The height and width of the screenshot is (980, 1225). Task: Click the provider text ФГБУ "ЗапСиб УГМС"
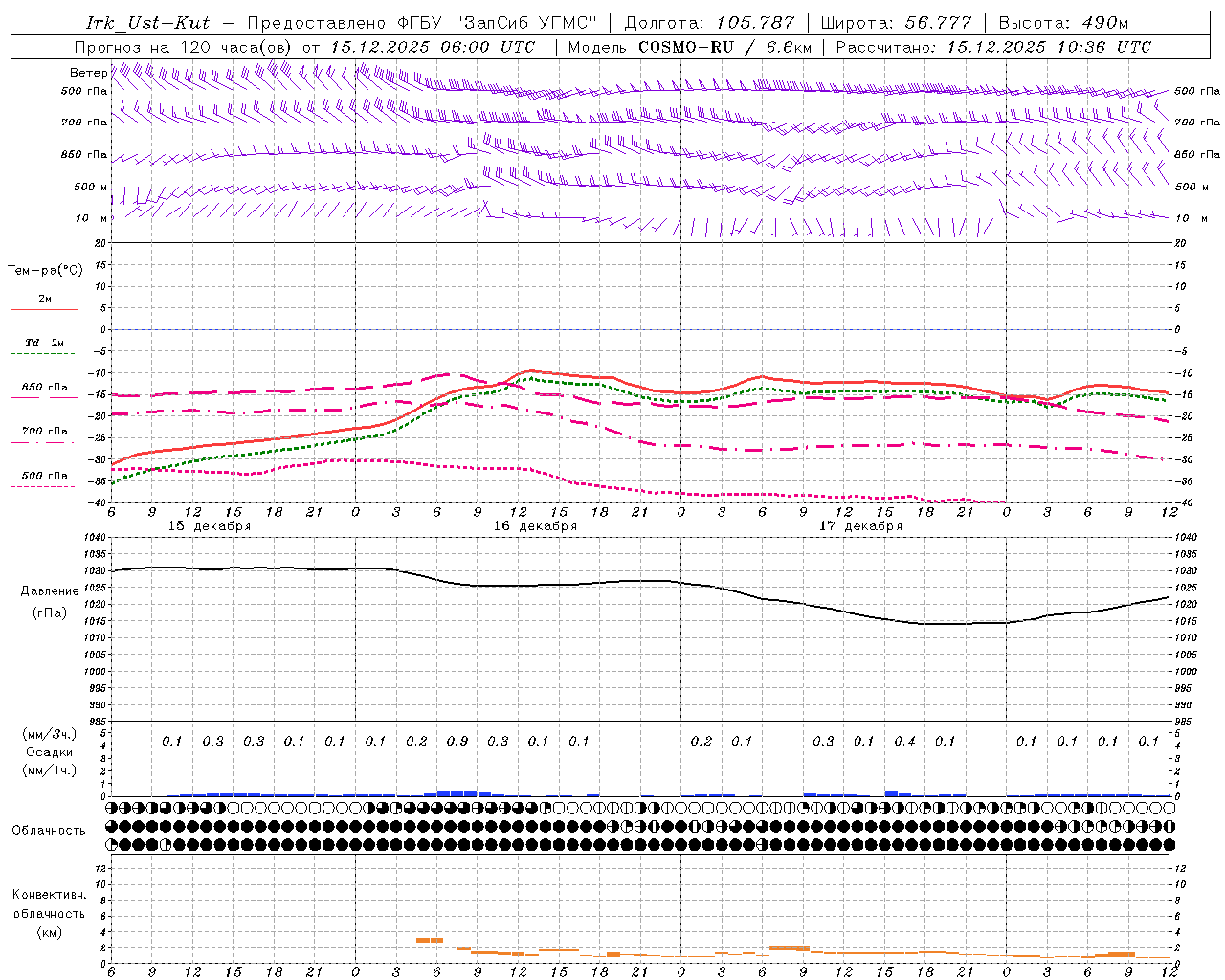pos(498,23)
